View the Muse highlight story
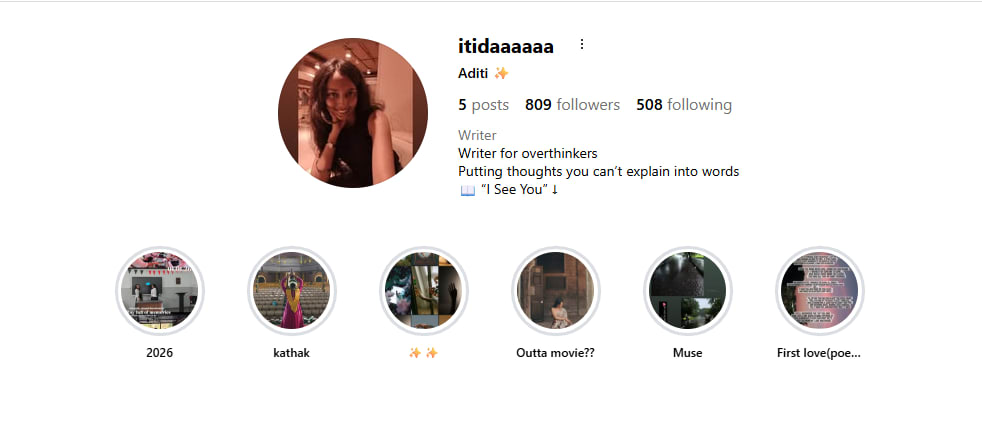This screenshot has height=423, width=982. (x=688, y=290)
